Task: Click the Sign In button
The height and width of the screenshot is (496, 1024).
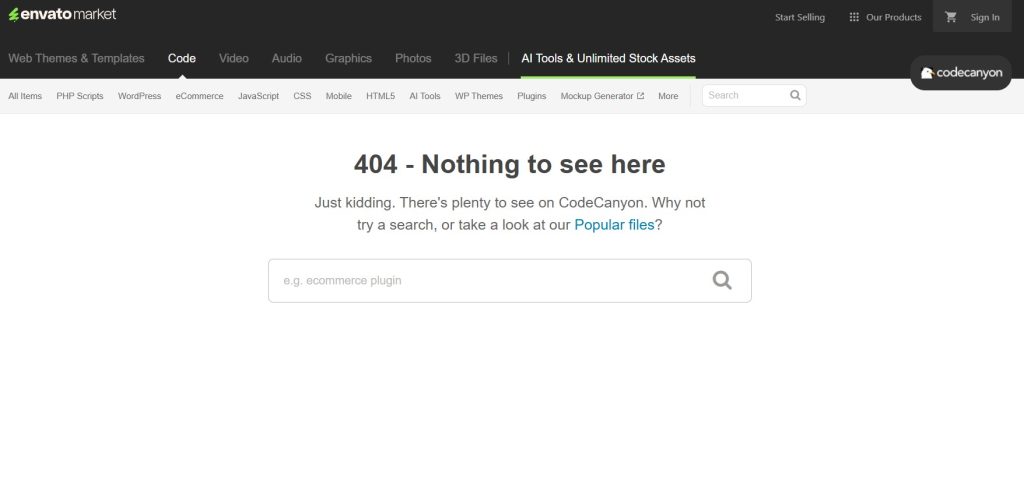Action: (984, 17)
